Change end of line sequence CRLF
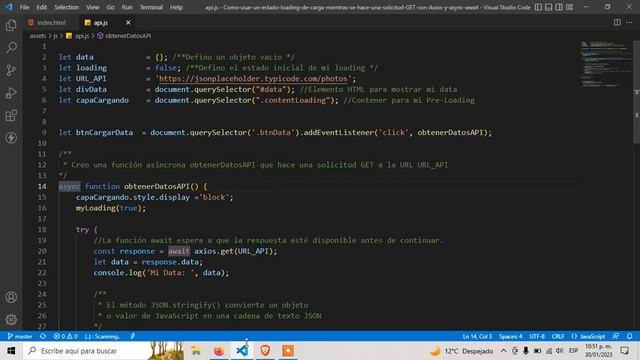This screenshot has height=360, width=640. pos(558,336)
